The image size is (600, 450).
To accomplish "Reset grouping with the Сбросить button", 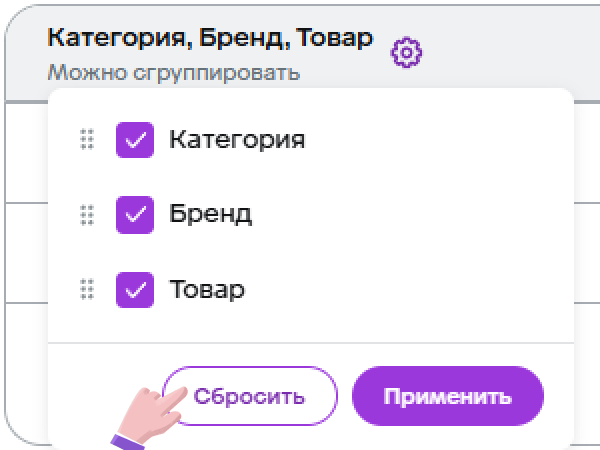I will tap(250, 396).
